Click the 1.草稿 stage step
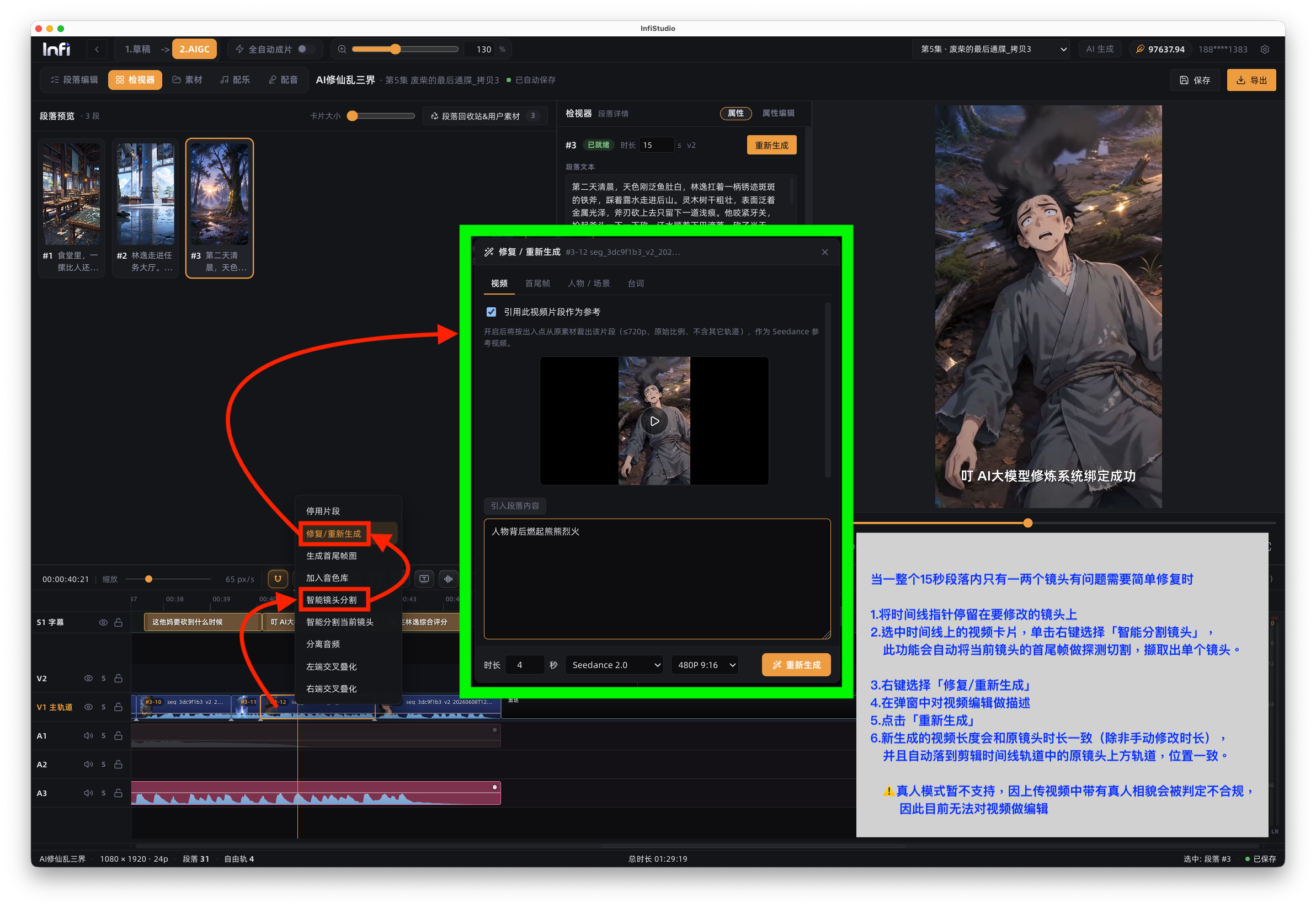This screenshot has height=908, width=1316. tap(138, 50)
